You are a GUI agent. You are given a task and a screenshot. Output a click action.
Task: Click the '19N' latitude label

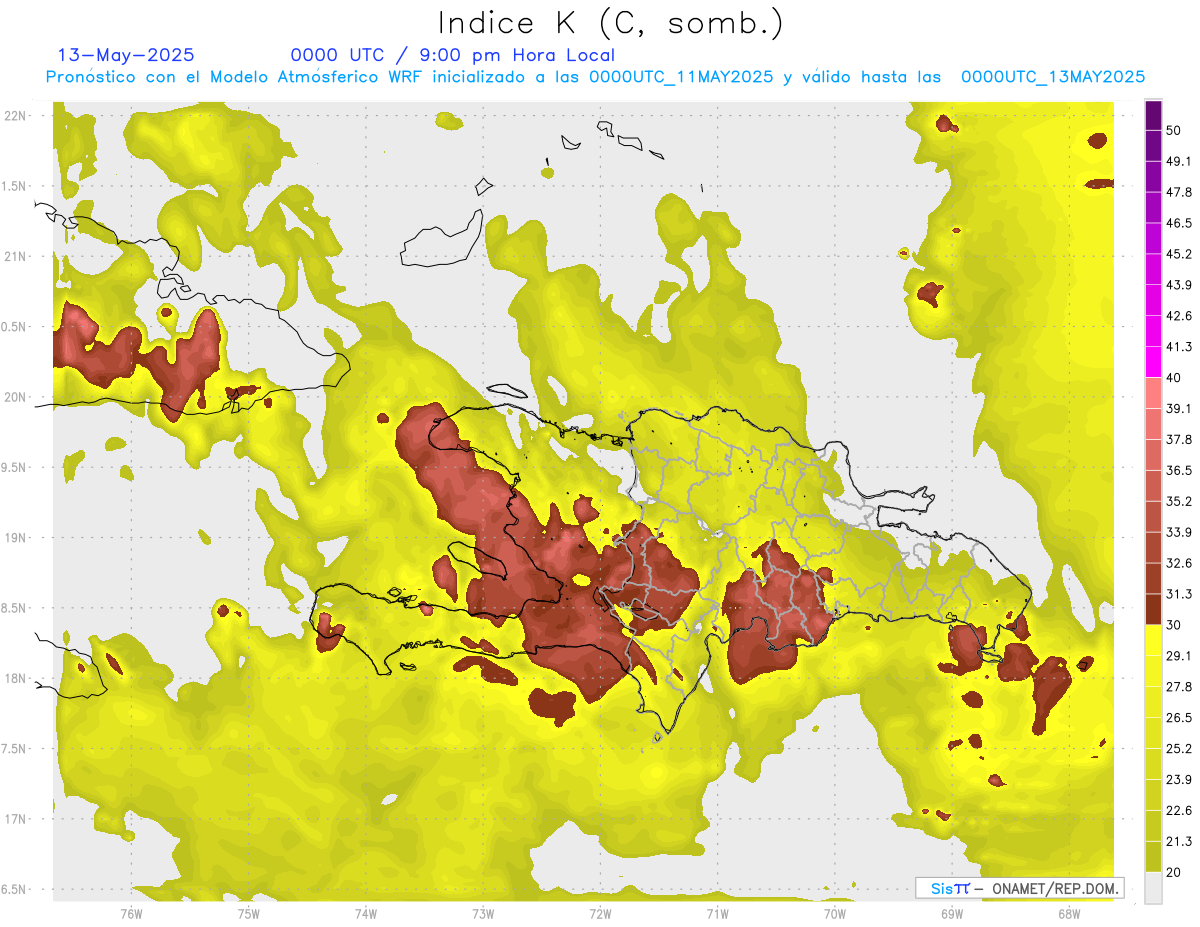pyautogui.click(x=16, y=538)
